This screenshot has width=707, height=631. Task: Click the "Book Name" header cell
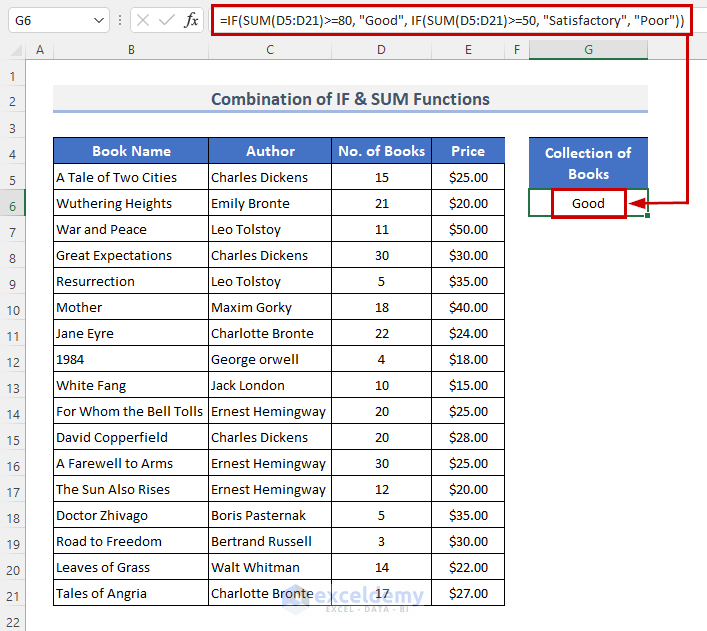[x=131, y=151]
